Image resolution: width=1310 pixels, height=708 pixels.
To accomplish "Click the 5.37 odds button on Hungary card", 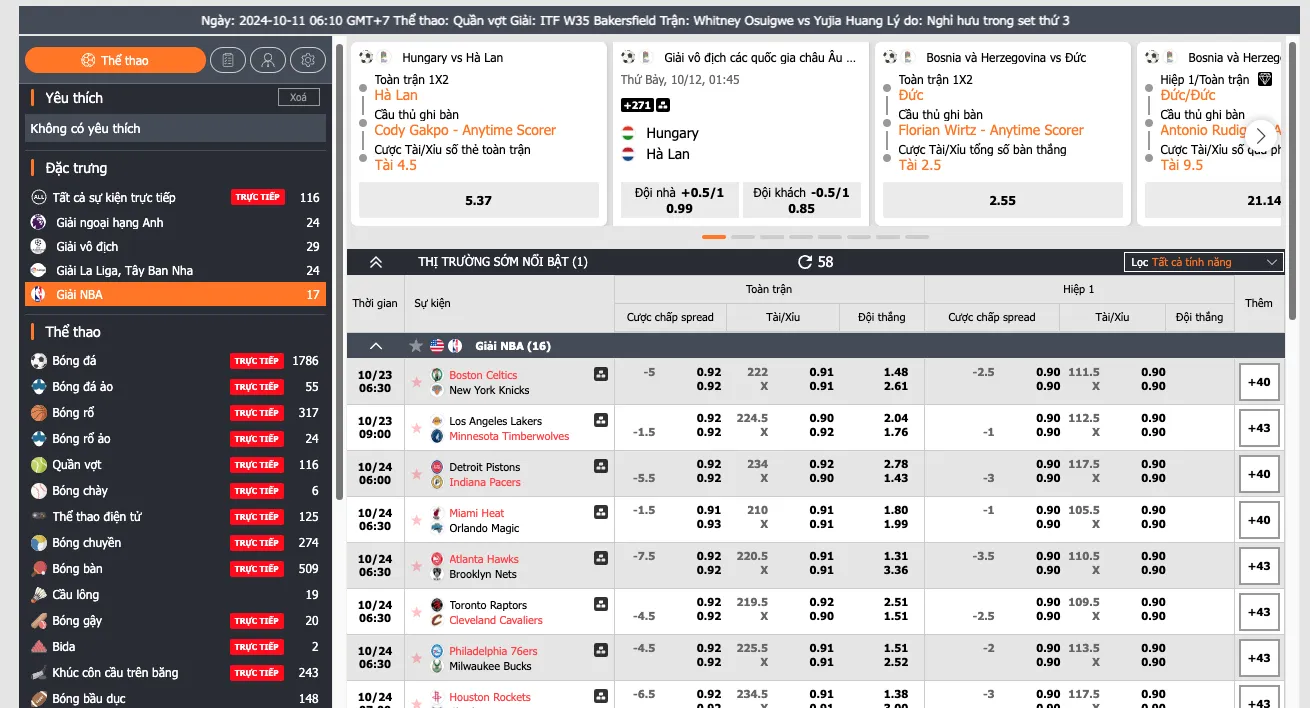I will click(x=479, y=200).
